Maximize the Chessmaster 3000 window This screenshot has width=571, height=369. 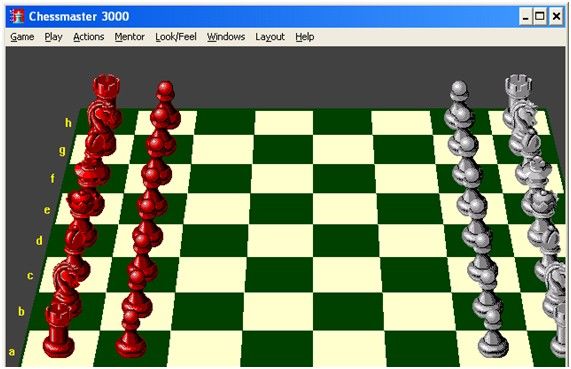[x=540, y=16]
